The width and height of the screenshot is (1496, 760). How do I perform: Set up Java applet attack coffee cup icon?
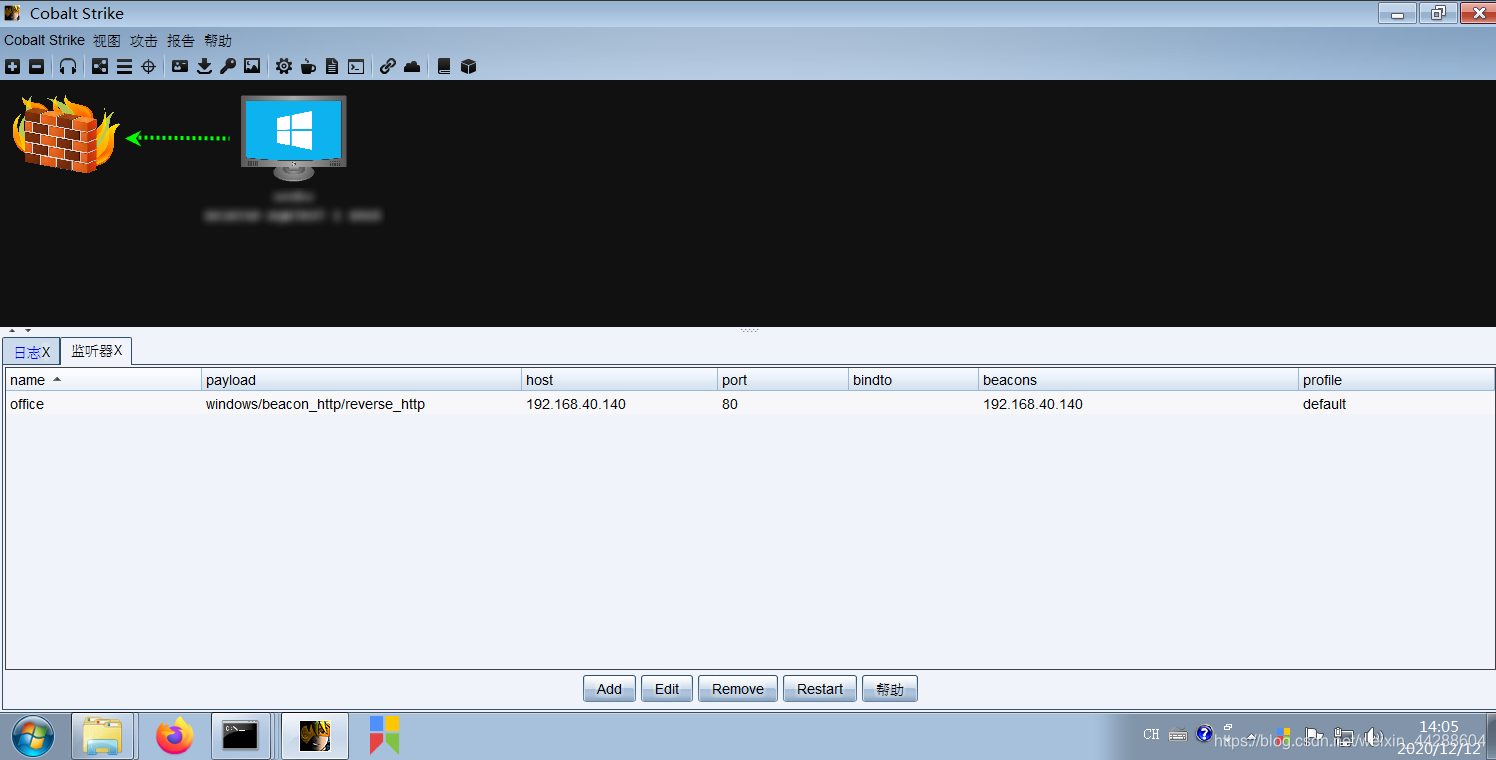tap(308, 66)
